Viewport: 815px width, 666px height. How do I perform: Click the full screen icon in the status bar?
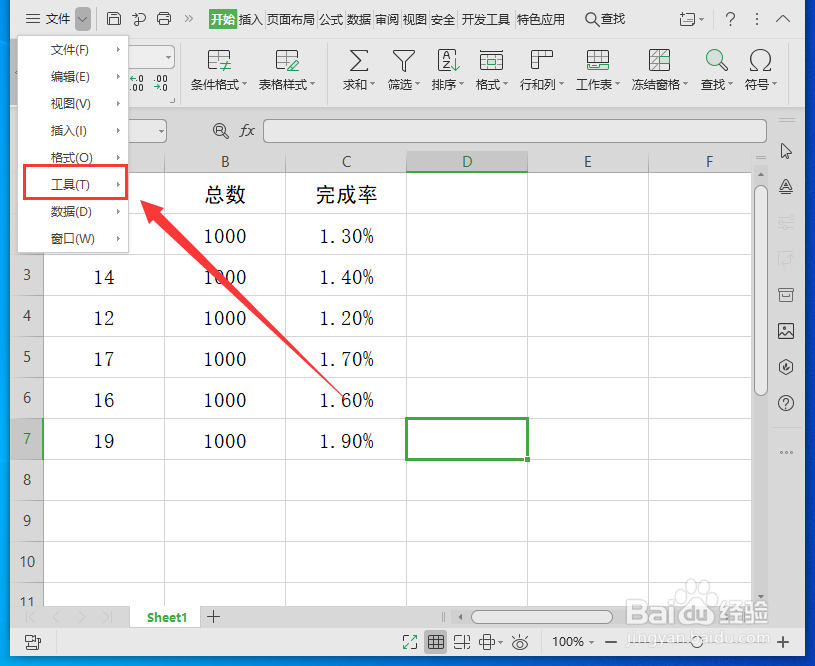tap(410, 643)
